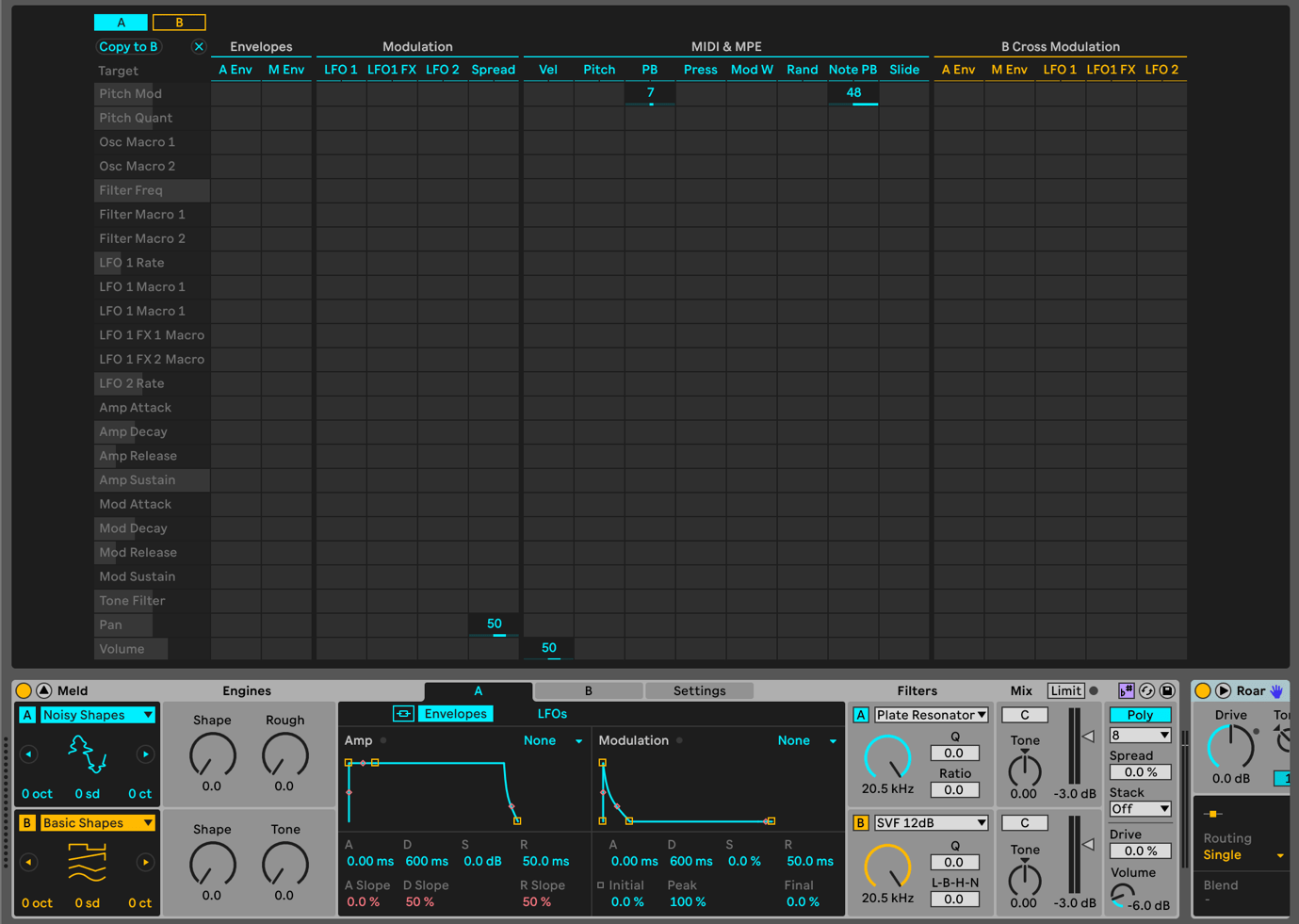The height and width of the screenshot is (924, 1299).
Task: Expand the Stack Off dropdown menu
Action: tap(1140, 809)
